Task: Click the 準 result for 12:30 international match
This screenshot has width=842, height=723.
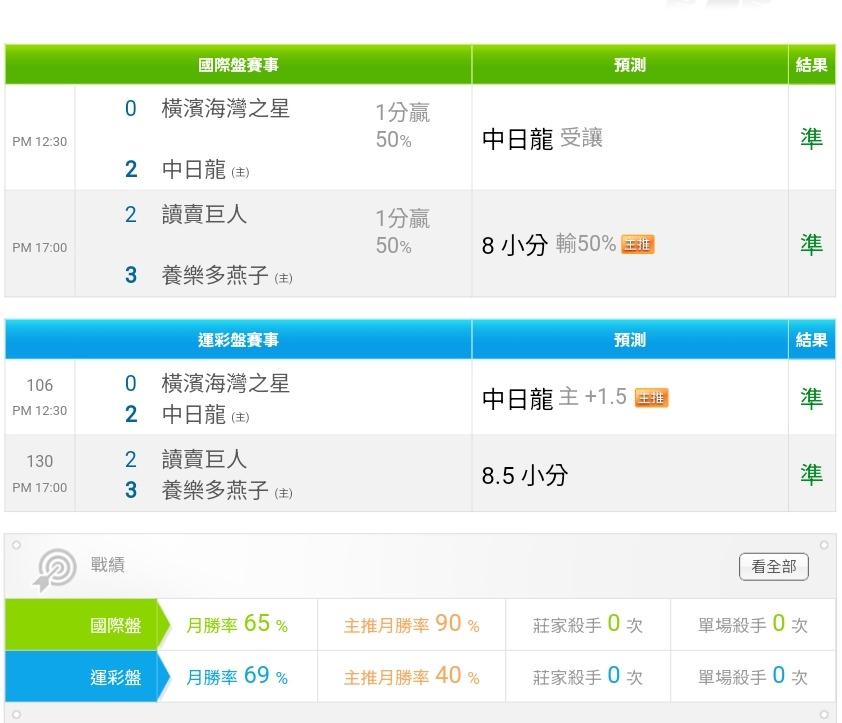Action: coord(811,138)
